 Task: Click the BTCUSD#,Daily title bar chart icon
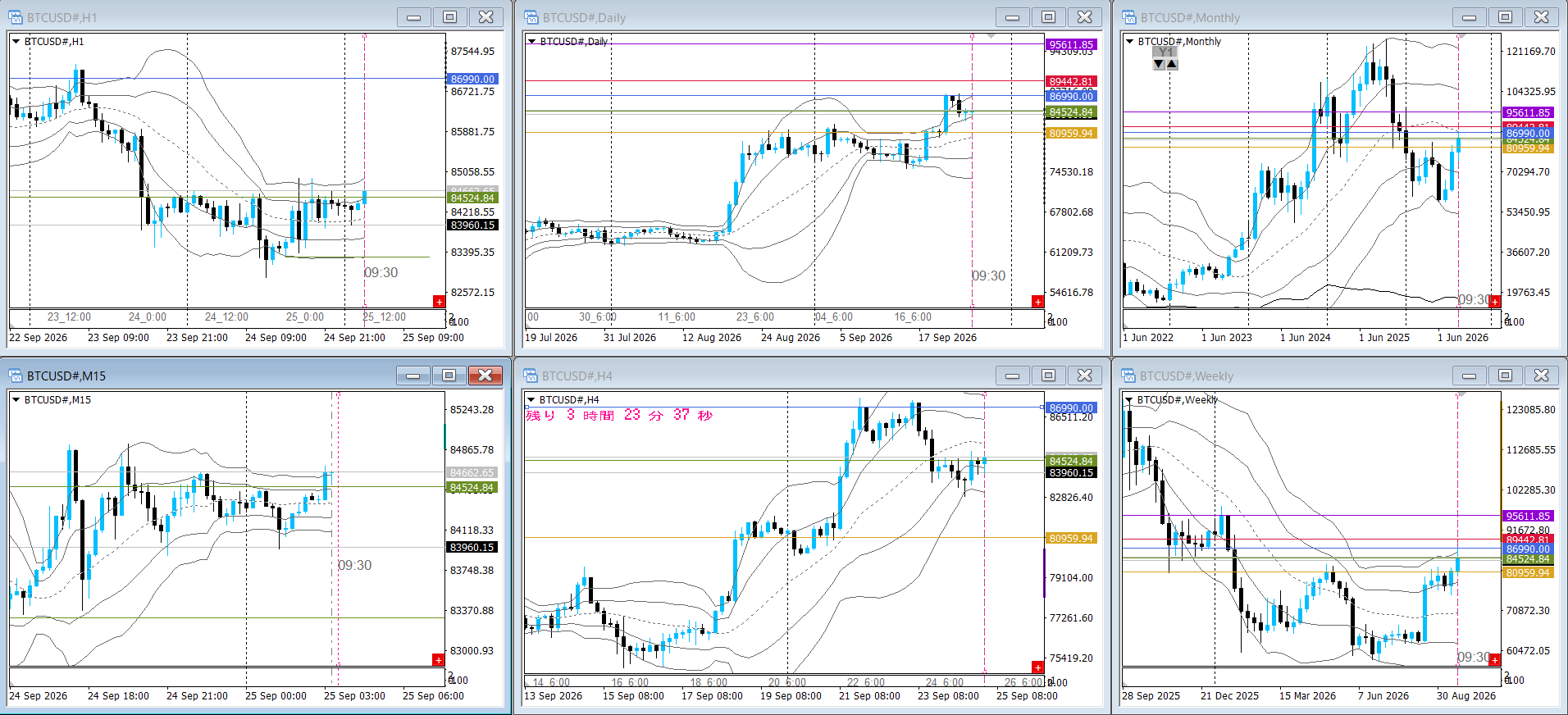click(x=531, y=17)
